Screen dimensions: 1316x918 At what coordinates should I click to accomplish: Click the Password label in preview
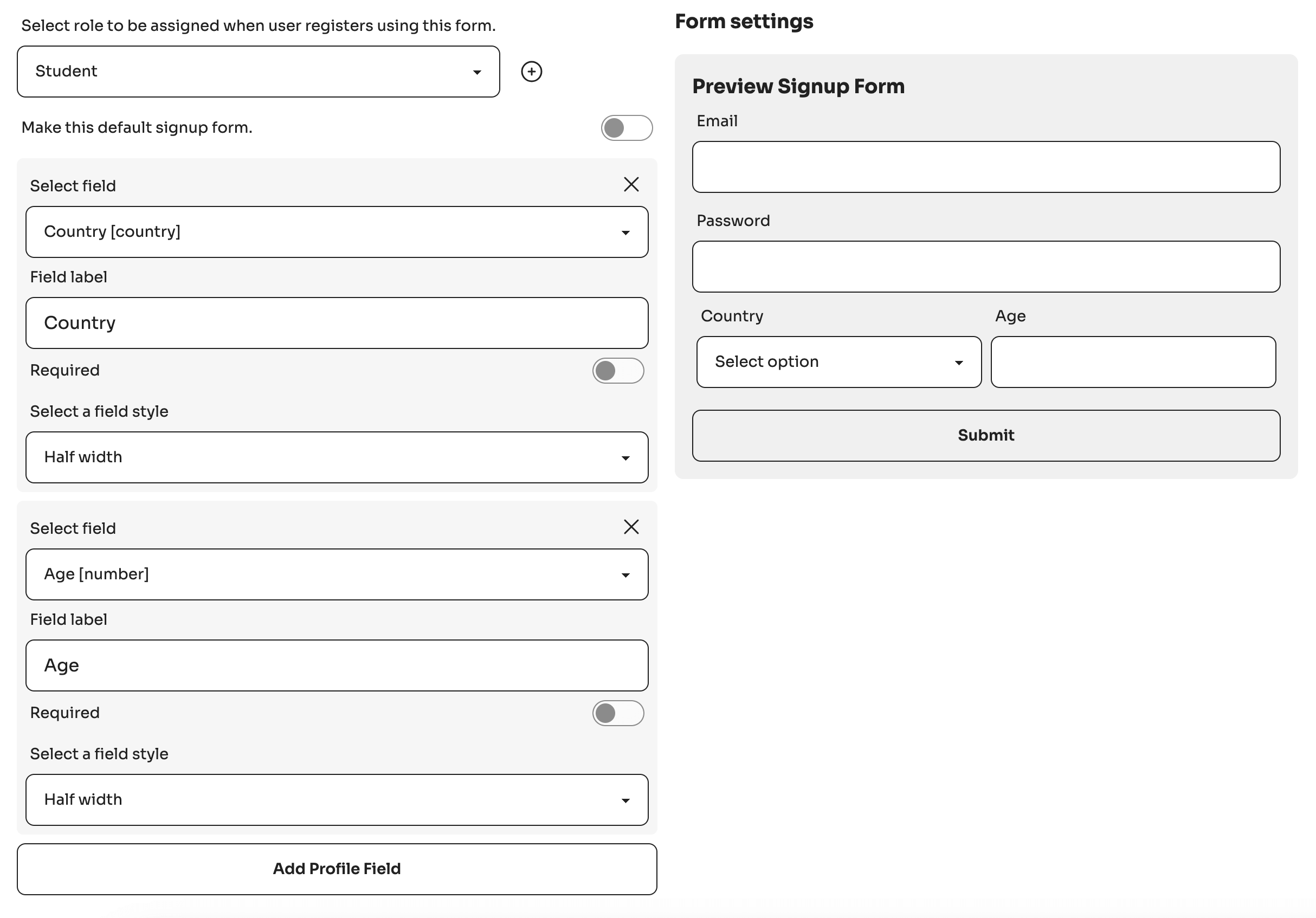pos(733,221)
